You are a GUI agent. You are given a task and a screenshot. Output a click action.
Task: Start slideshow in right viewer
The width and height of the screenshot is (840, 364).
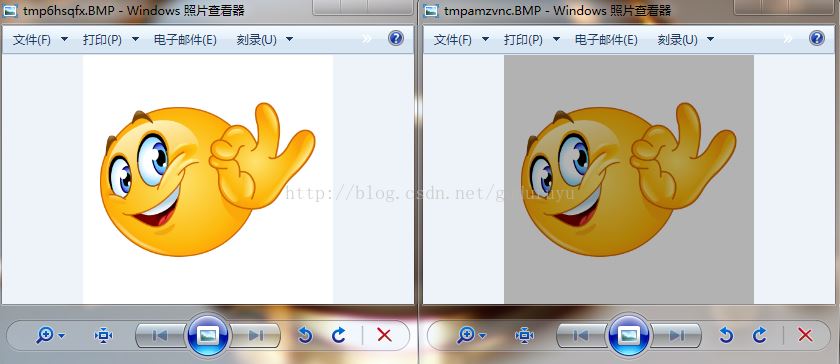(628, 336)
